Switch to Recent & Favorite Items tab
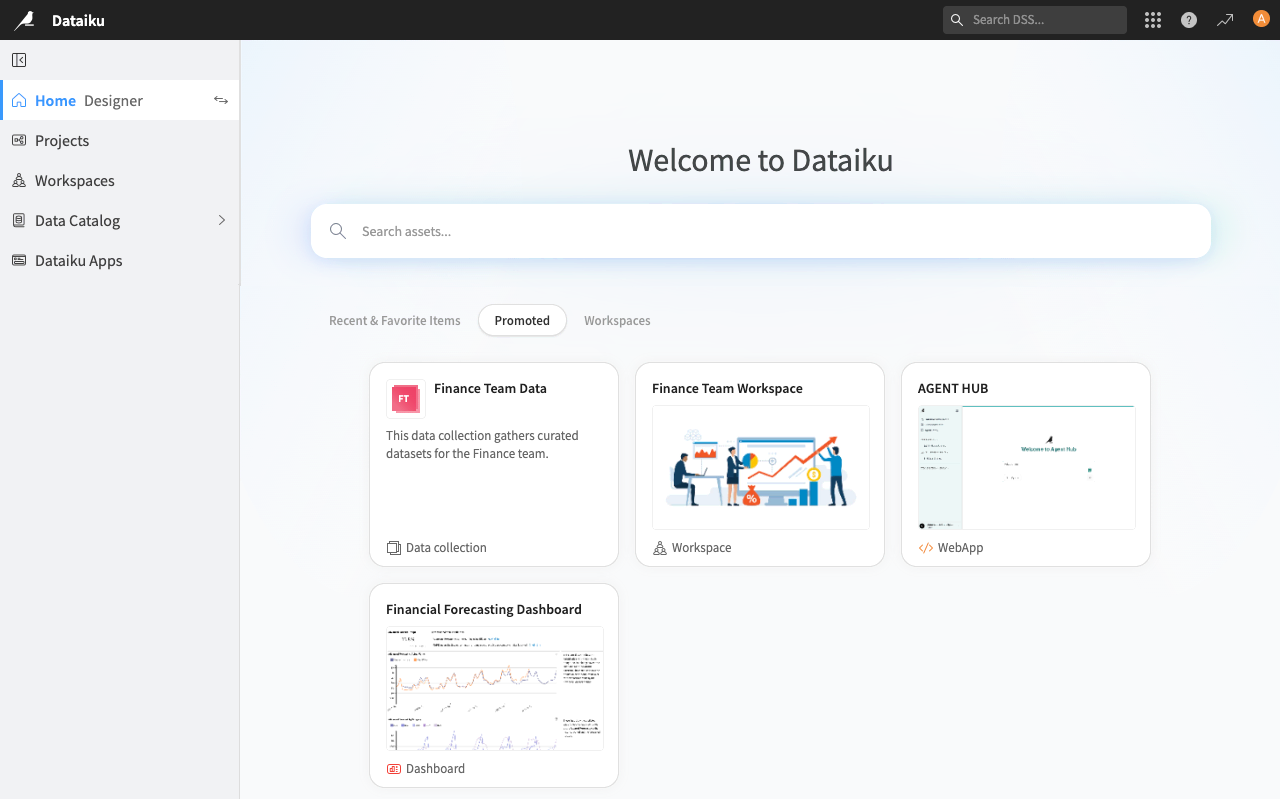Screen dimensions: 1280x799 tap(395, 321)
